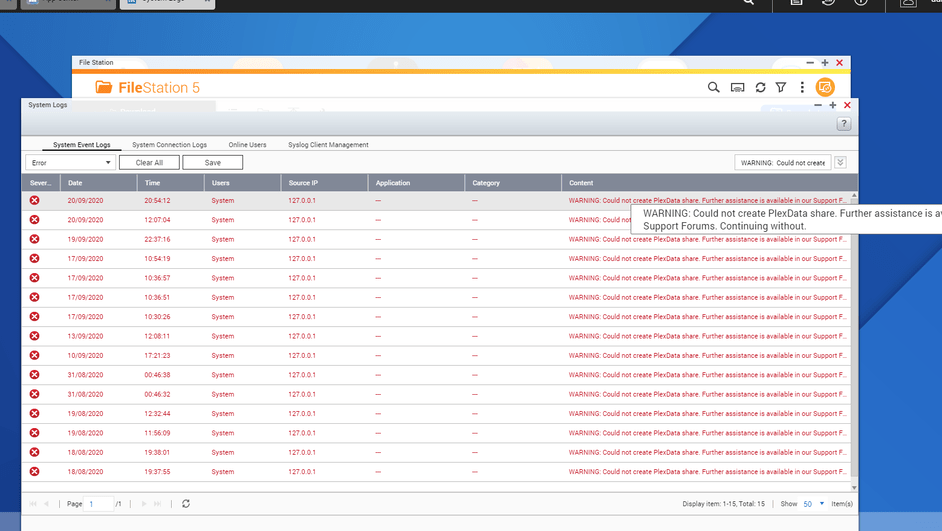Select date 10/09/2020 cell
Viewport: 942px width, 531px height.
click(85, 356)
